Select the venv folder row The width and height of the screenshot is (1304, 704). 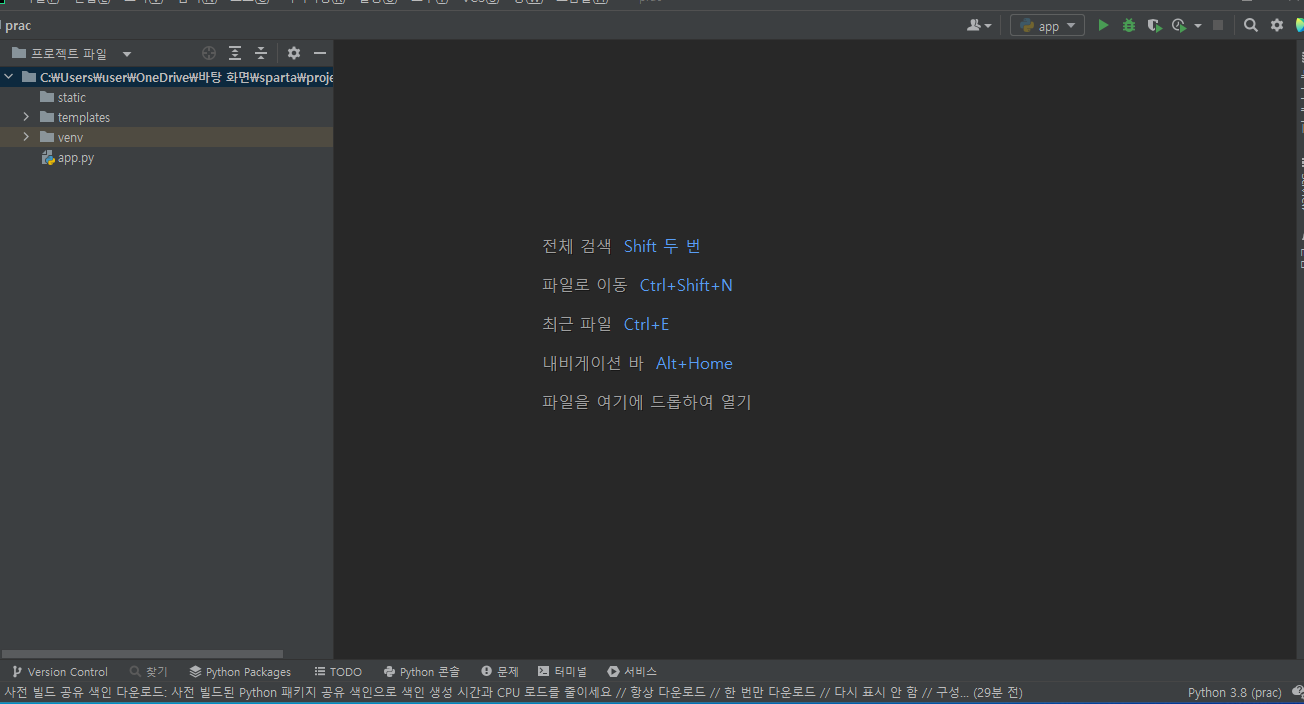tap(166, 137)
